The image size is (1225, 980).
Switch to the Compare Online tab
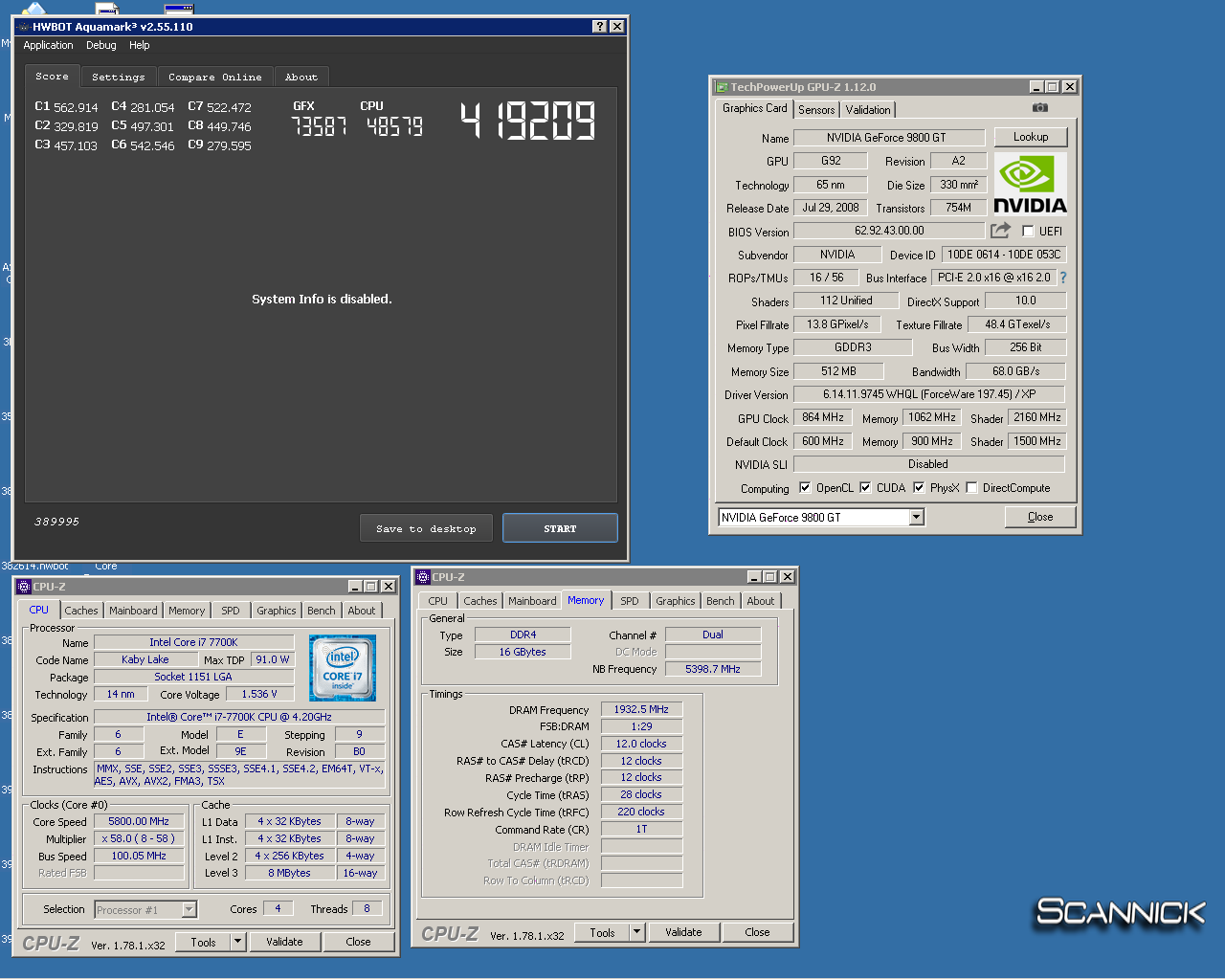click(x=215, y=78)
